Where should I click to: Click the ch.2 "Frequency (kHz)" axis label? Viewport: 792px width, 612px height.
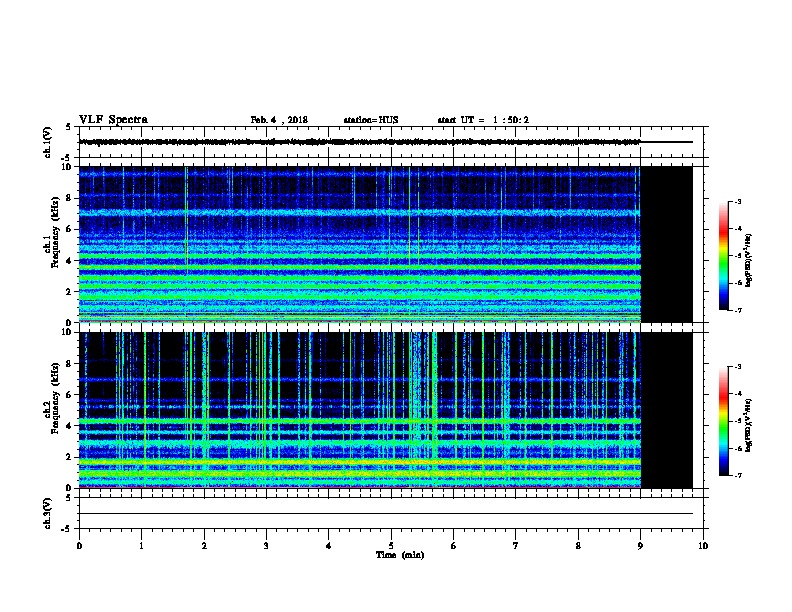[55, 398]
